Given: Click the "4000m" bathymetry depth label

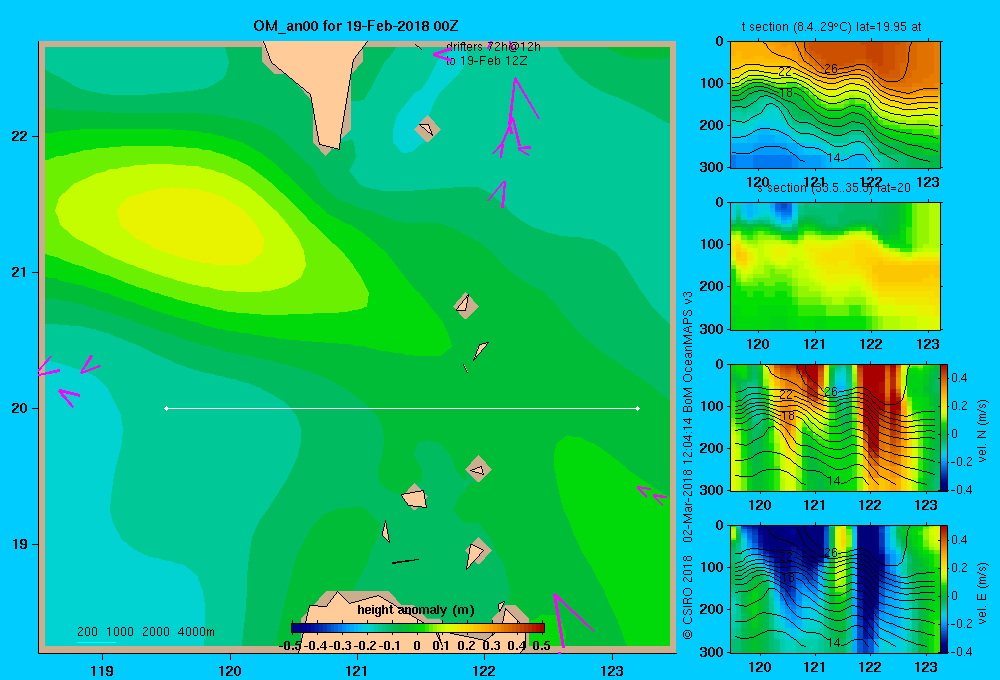Looking at the screenshot, I should pyautogui.click(x=196, y=632).
